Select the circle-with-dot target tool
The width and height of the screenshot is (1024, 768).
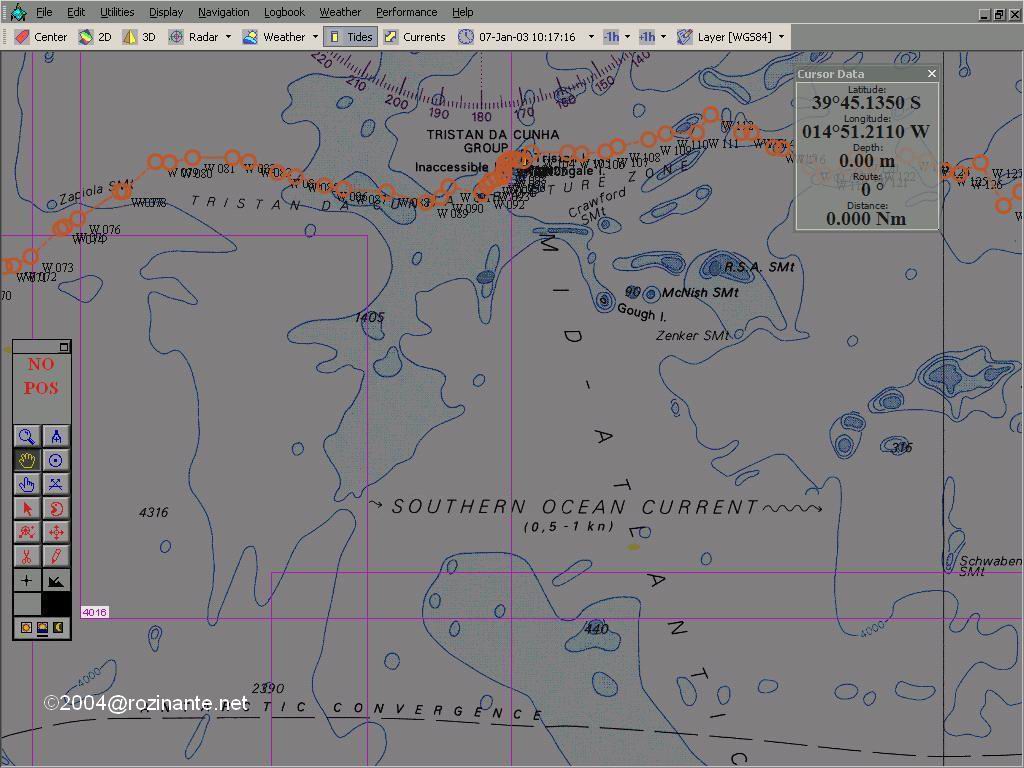tap(56, 460)
